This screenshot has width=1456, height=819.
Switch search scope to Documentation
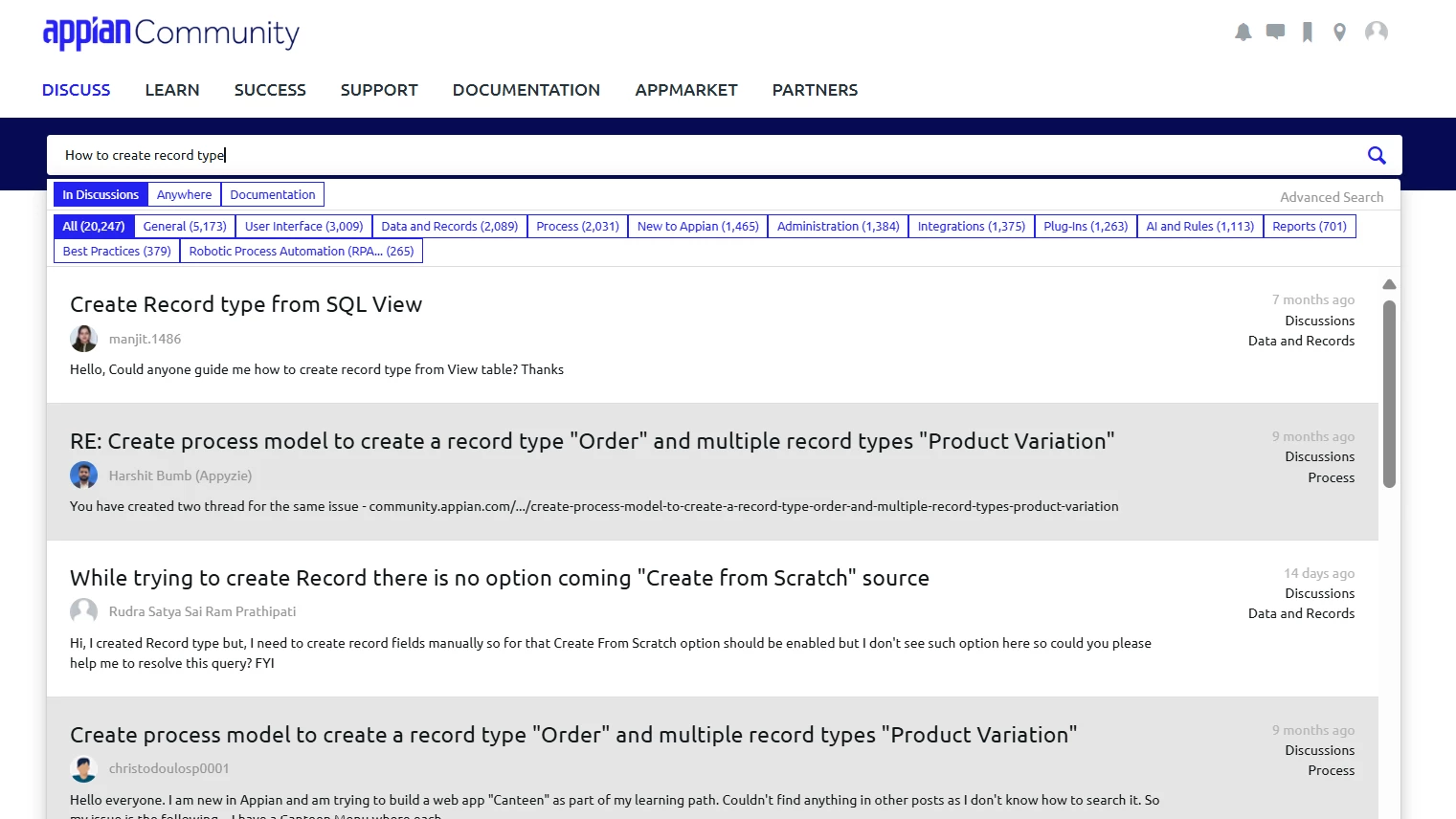tap(273, 194)
